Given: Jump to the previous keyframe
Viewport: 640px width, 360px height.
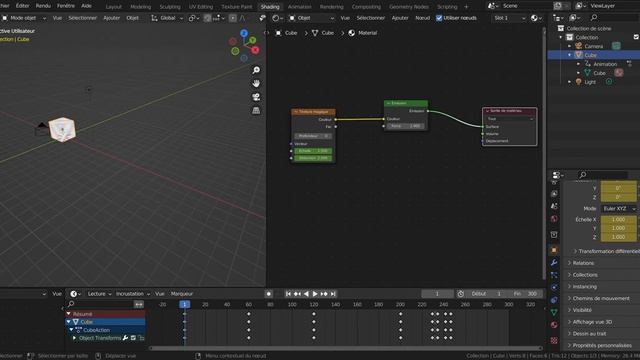Looking at the screenshot, I should (x=297, y=294).
